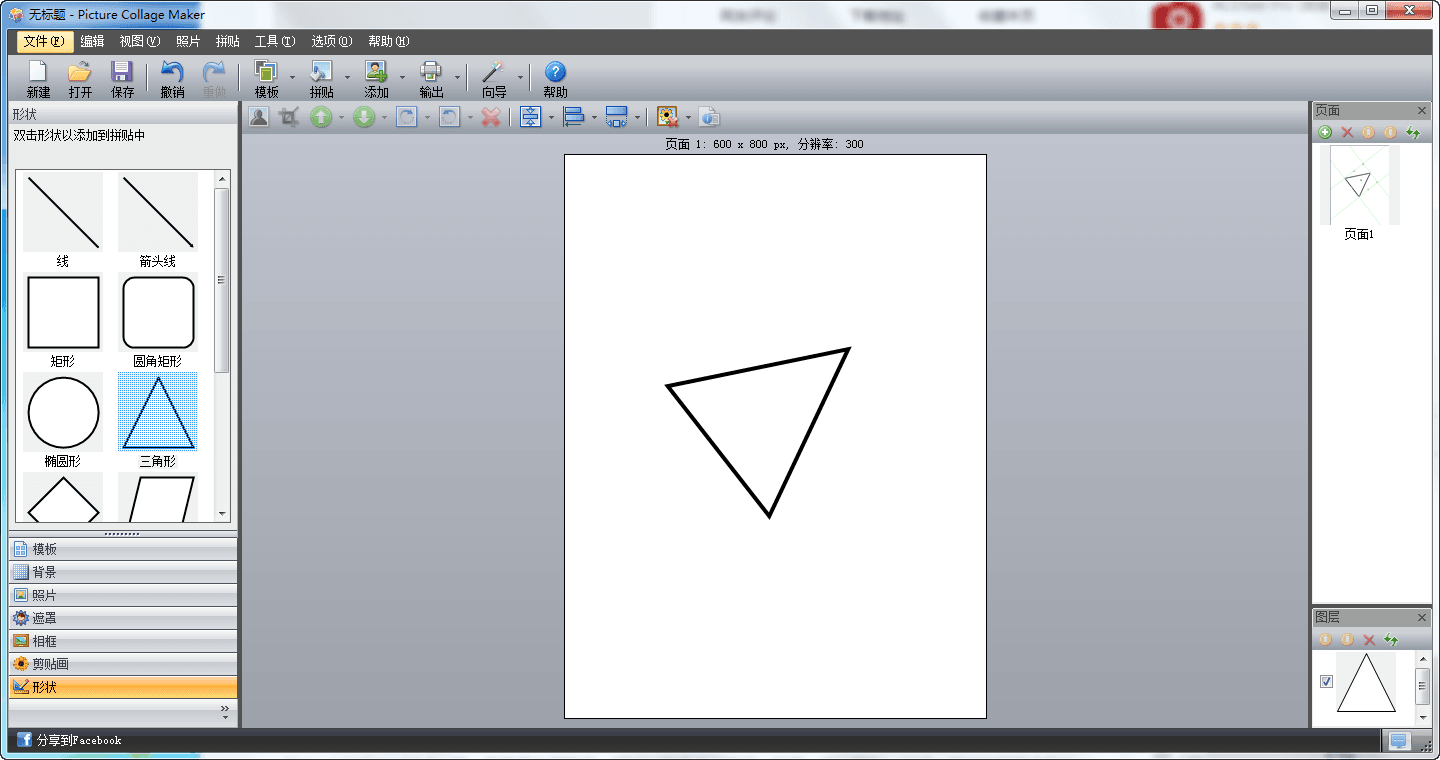The image size is (1440, 760).
Task: Click the rotate counterclockwise icon
Action: (450, 117)
